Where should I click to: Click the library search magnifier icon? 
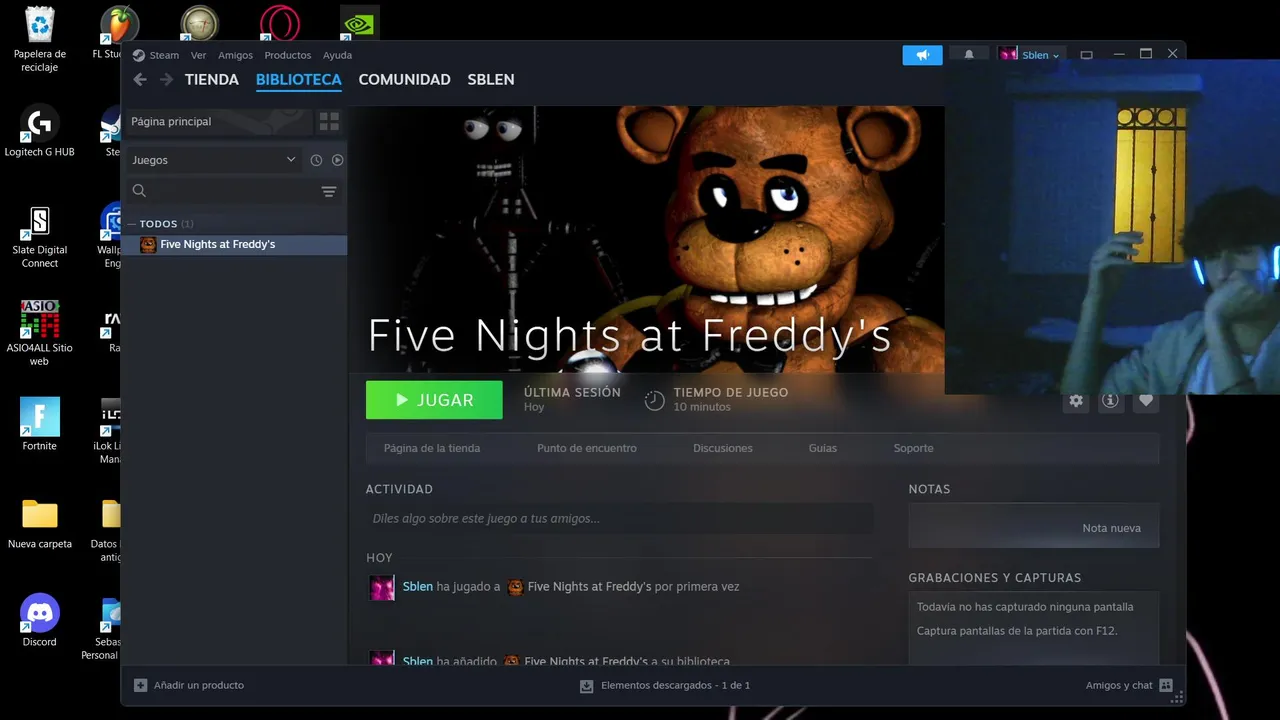pyautogui.click(x=139, y=191)
